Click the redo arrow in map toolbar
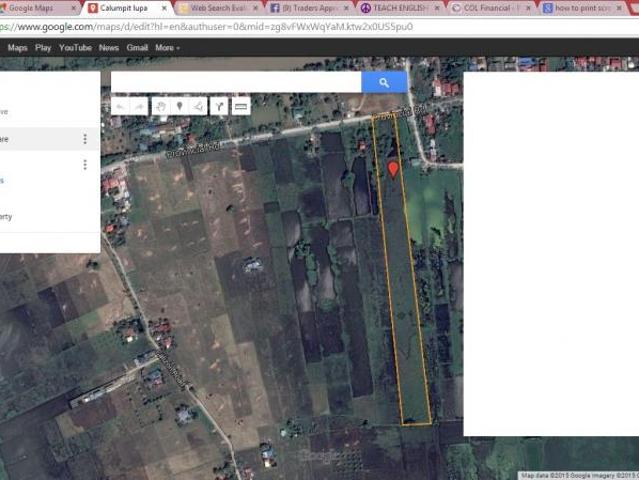The width and height of the screenshot is (639, 480). coord(139,107)
